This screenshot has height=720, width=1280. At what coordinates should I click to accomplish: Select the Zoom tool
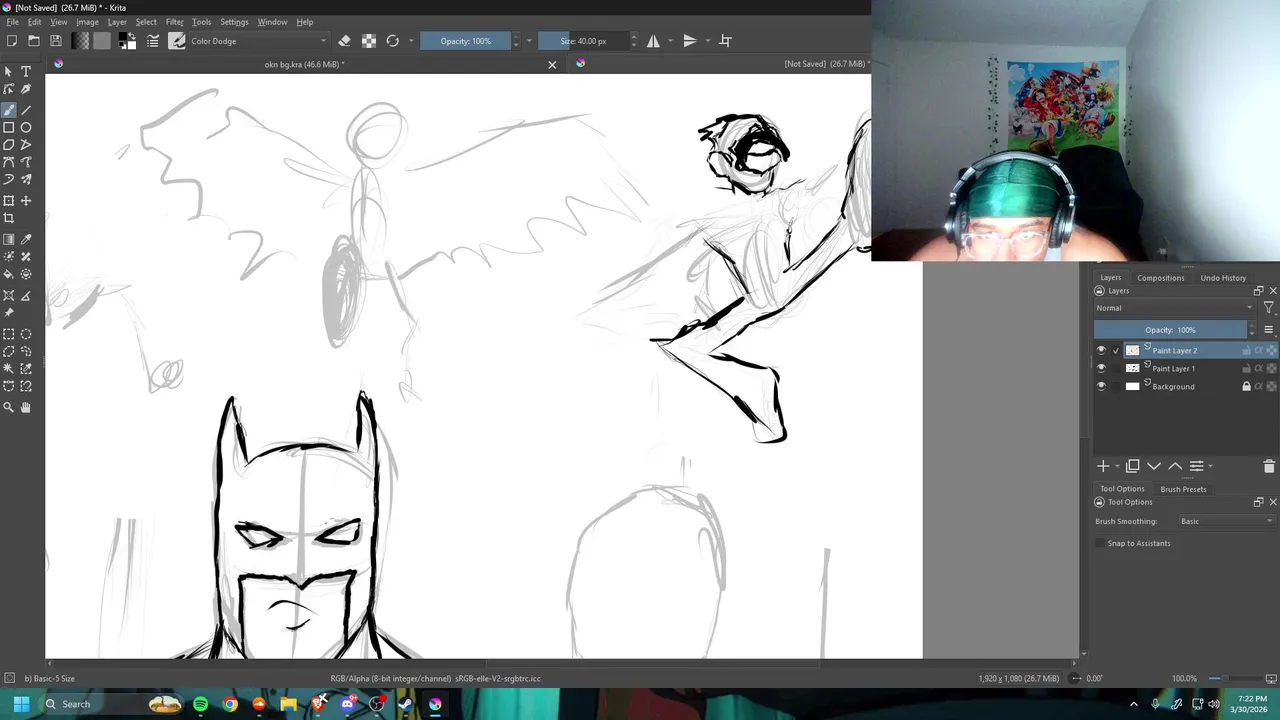(9, 407)
